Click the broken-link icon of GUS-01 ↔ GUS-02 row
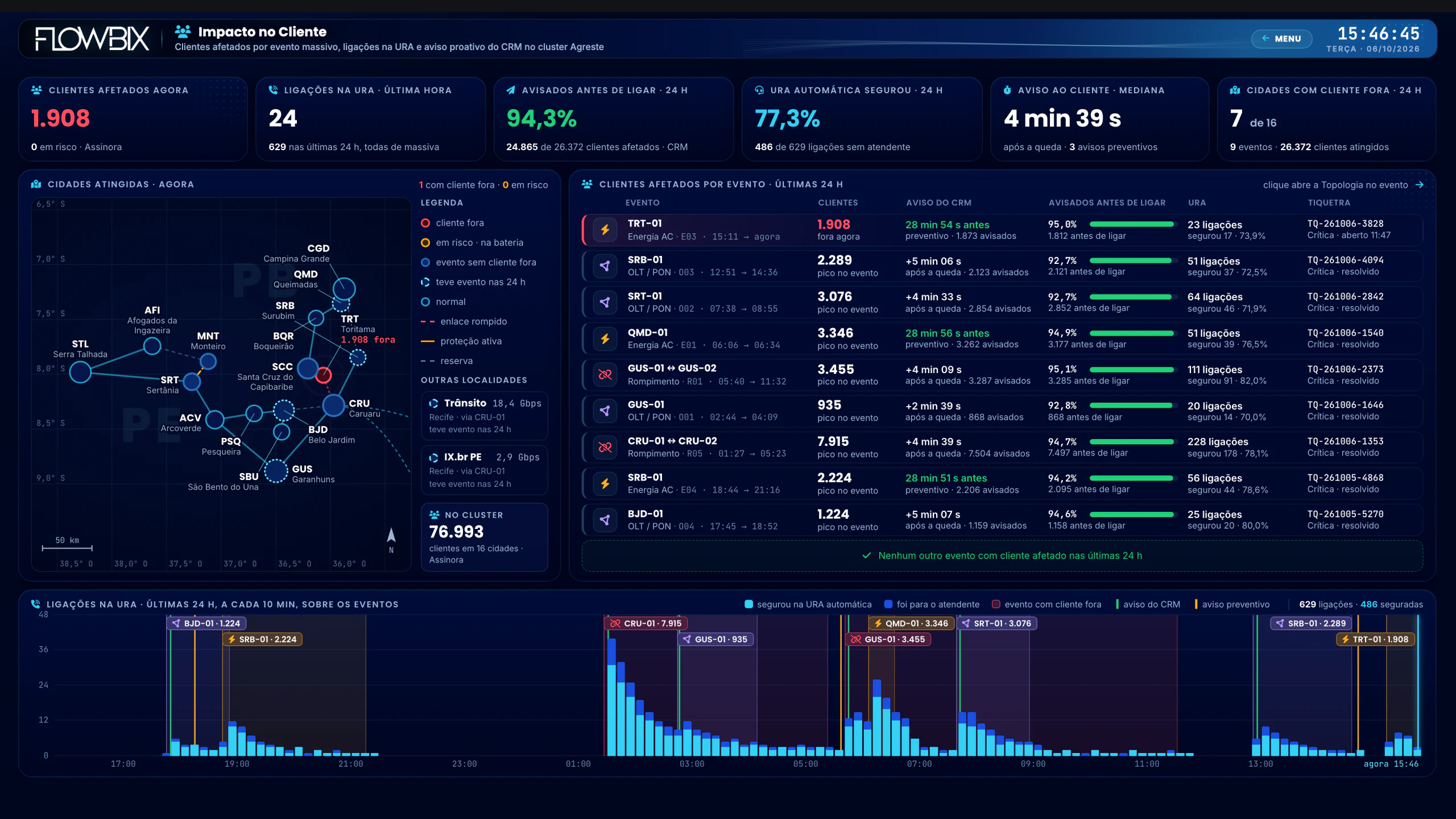 (605, 375)
